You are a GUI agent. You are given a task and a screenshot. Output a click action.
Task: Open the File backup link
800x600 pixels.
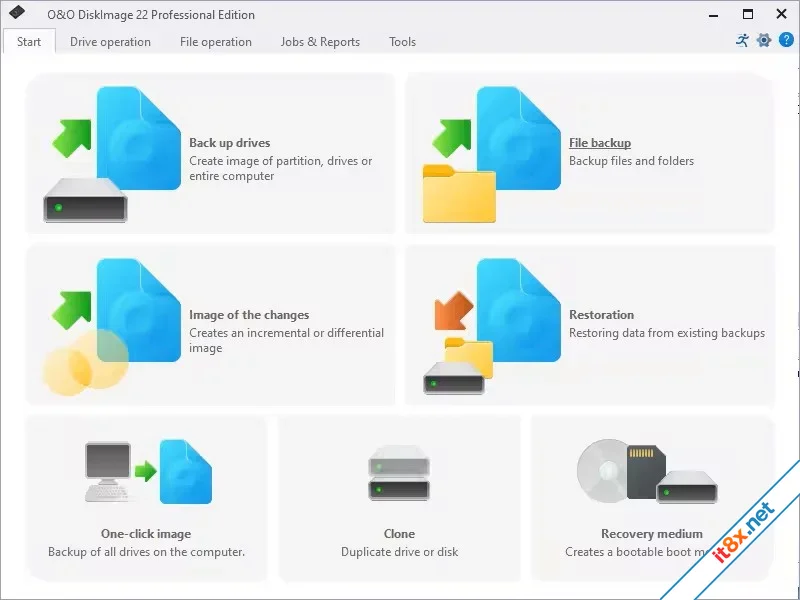point(600,143)
